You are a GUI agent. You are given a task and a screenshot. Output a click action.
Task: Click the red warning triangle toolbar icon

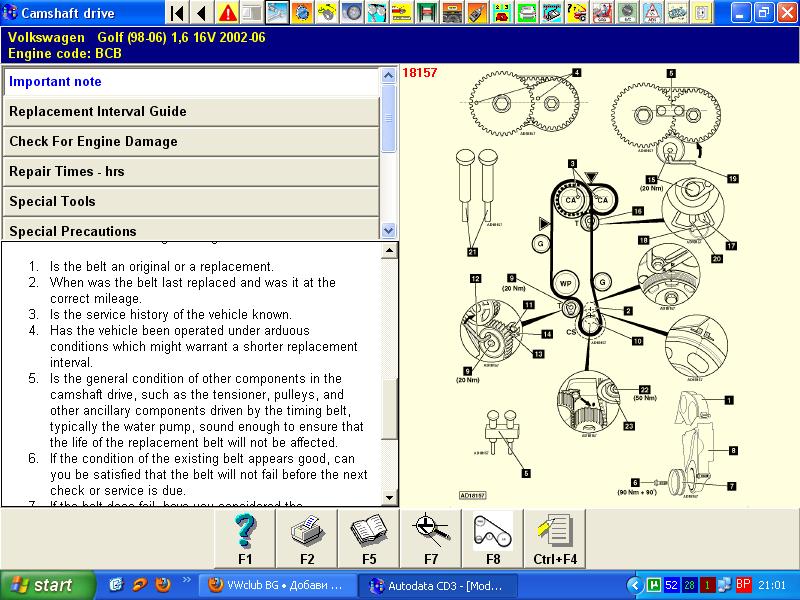228,13
